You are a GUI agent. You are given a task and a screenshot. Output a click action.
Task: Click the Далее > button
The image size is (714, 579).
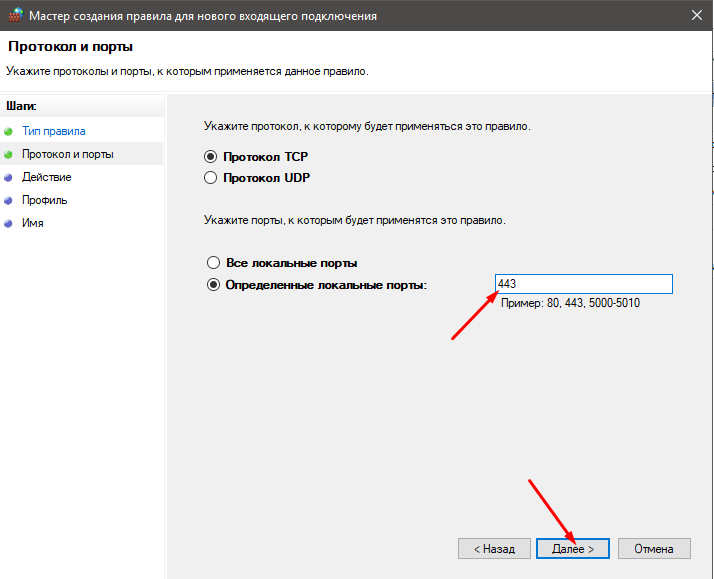pos(572,549)
